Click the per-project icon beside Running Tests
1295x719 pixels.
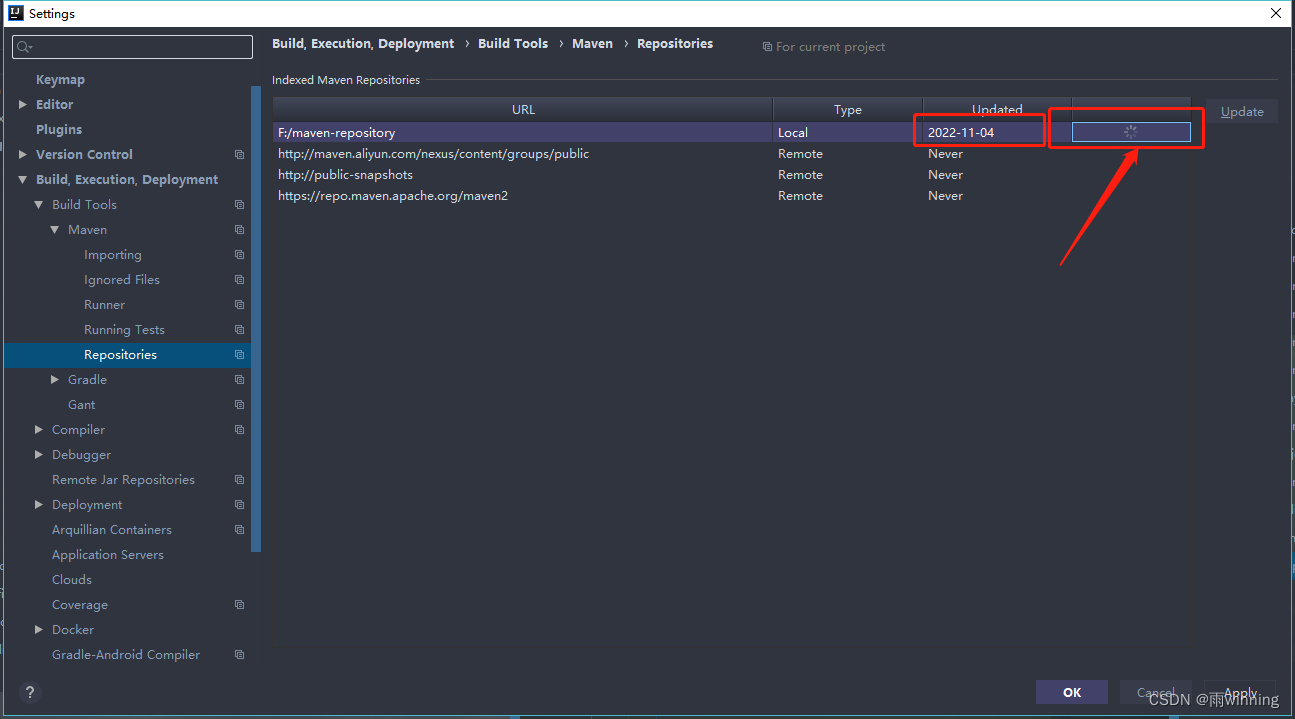pos(239,330)
